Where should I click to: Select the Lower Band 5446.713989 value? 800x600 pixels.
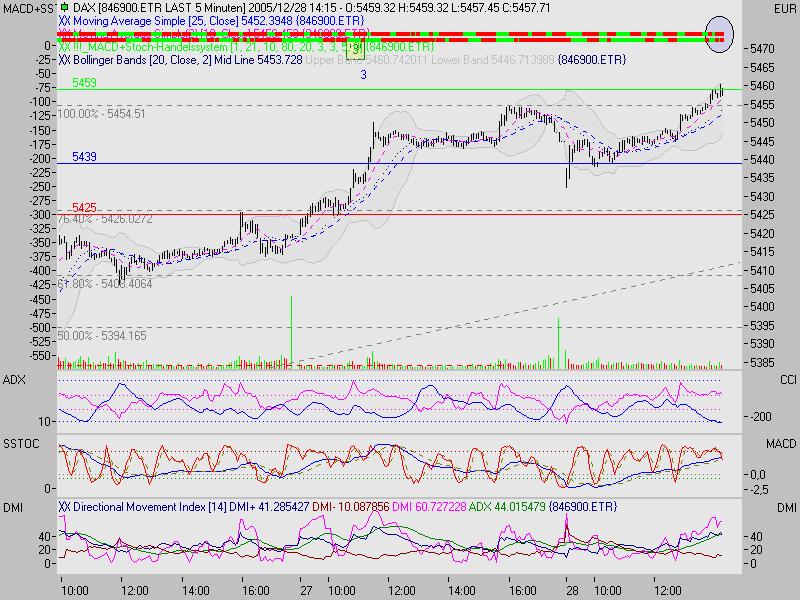(x=493, y=60)
